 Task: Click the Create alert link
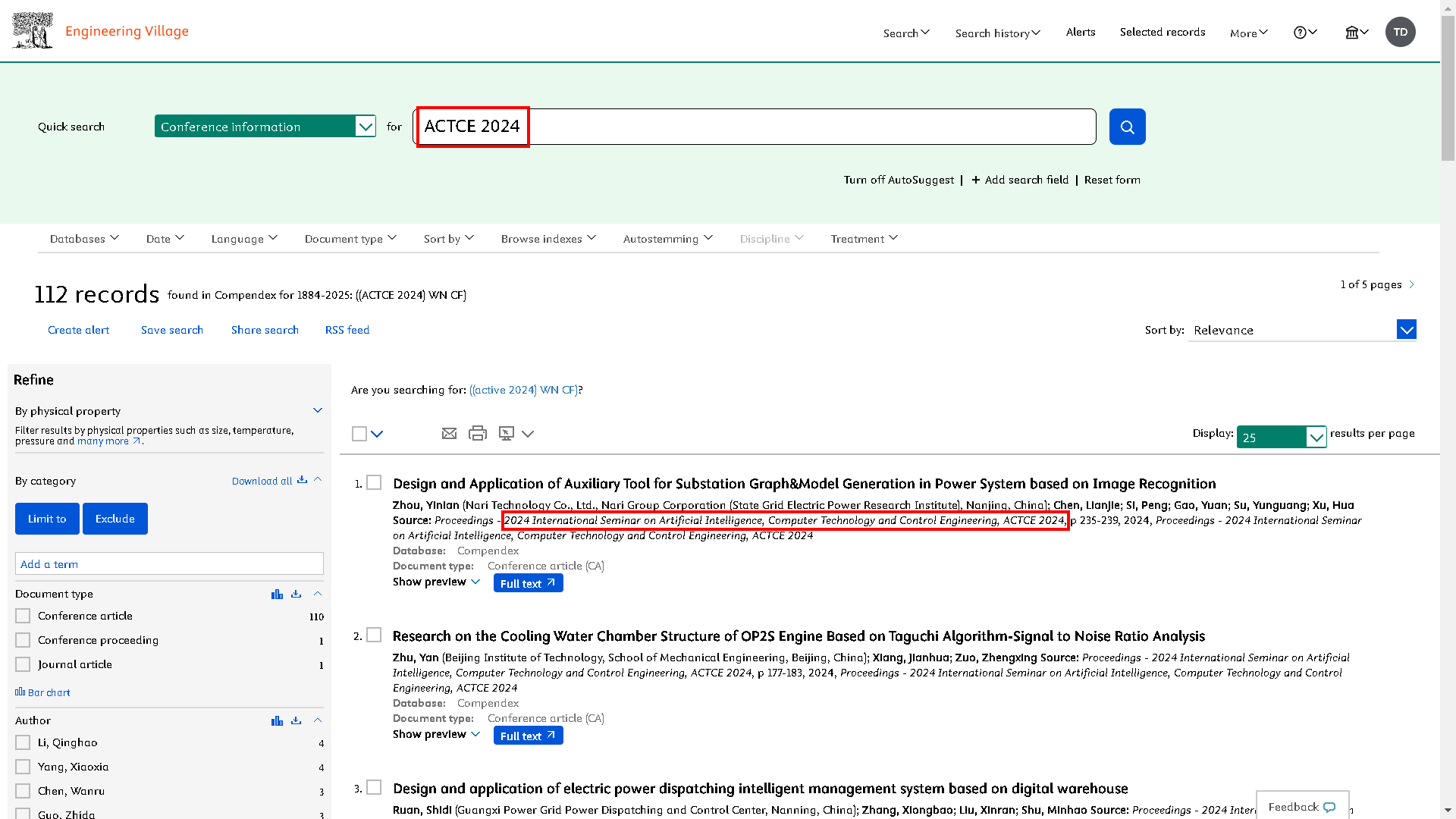click(78, 331)
